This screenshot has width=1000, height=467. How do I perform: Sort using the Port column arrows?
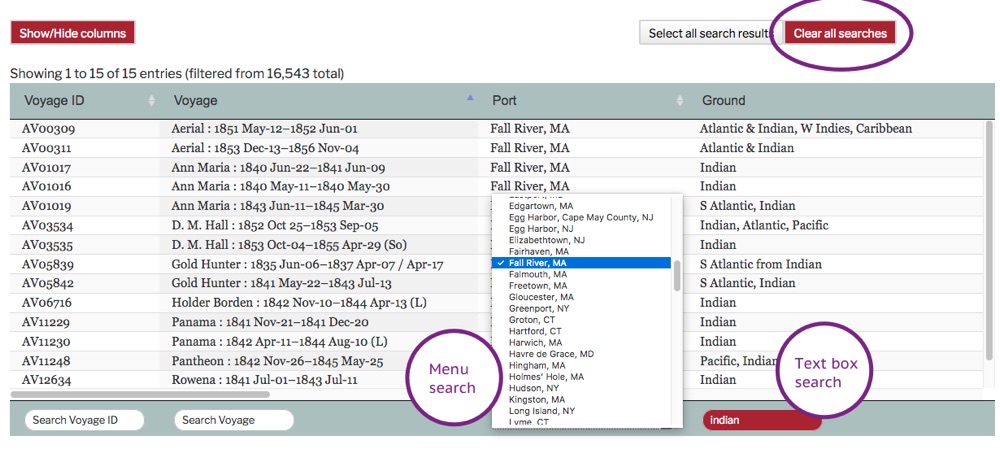[x=679, y=101]
